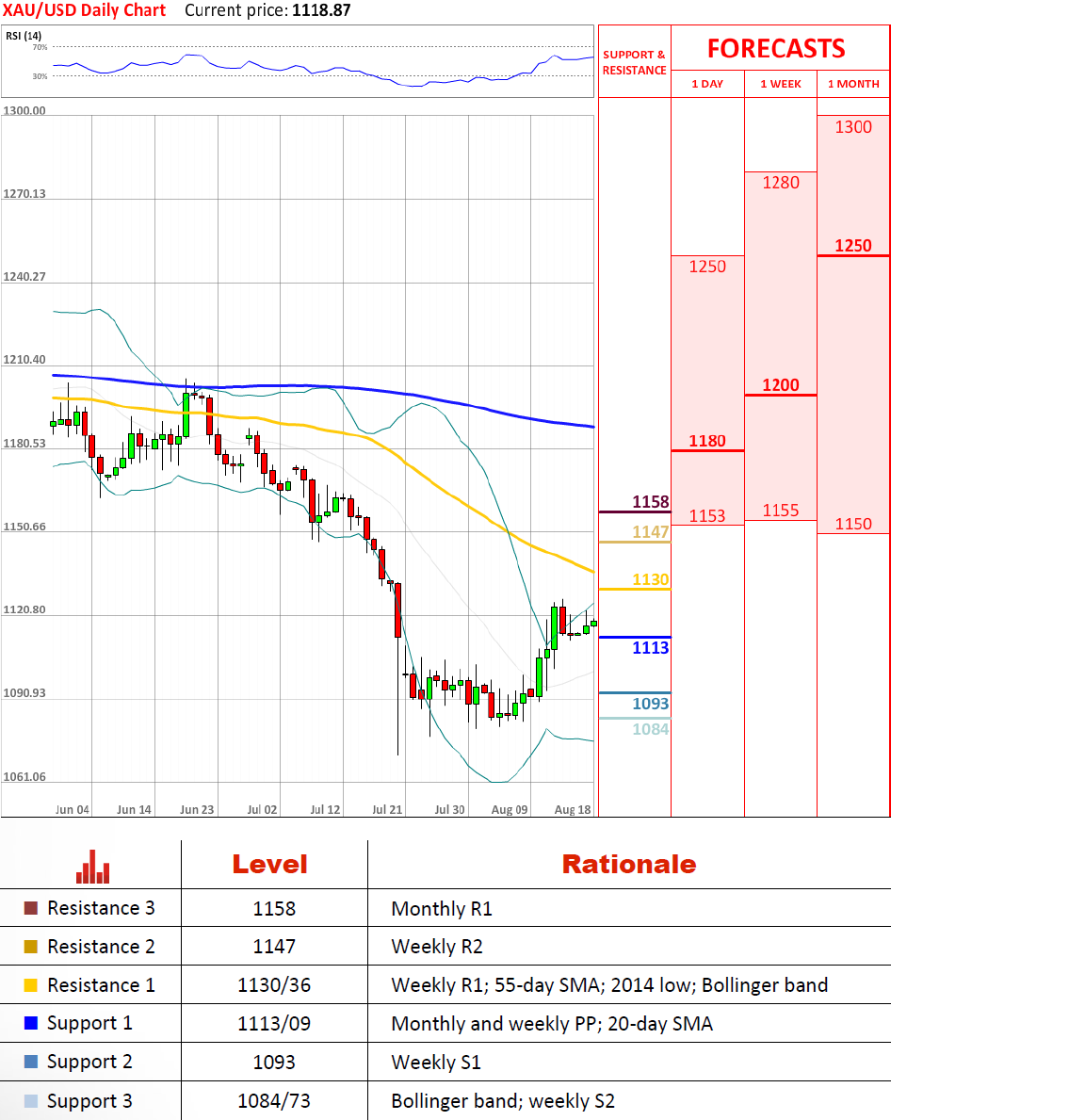The width and height of the screenshot is (1085, 1120).
Task: Click the Support 2 color square
Action: [31, 1062]
